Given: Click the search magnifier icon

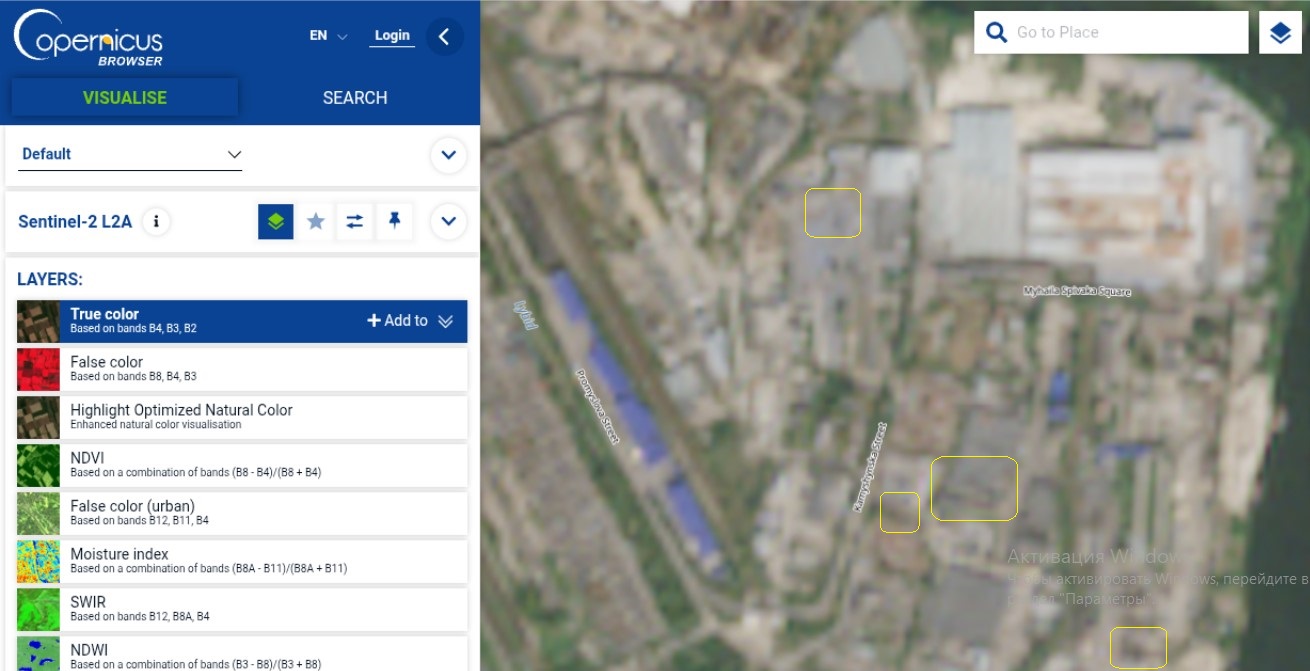Looking at the screenshot, I should [x=996, y=33].
